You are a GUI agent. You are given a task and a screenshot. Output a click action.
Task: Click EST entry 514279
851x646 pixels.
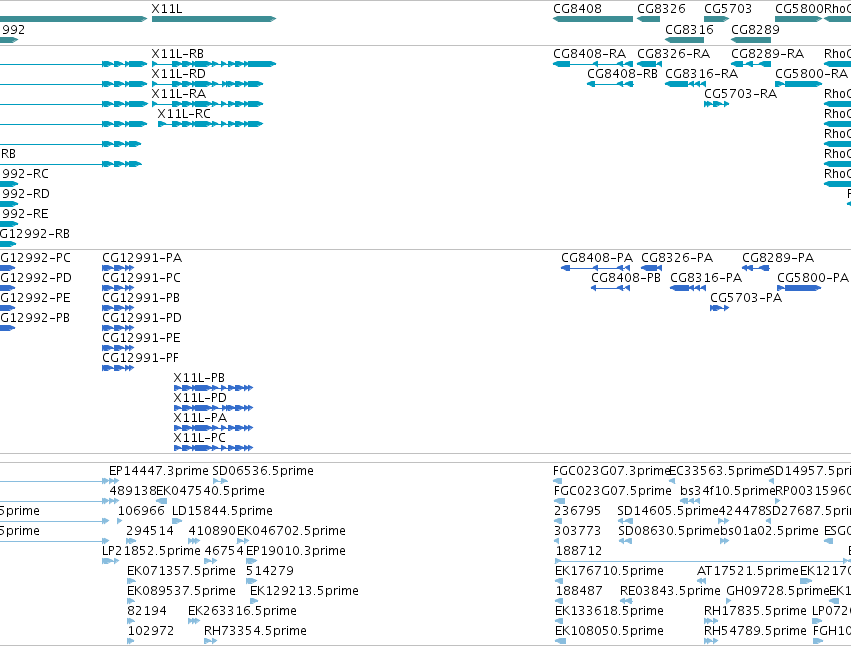click(x=251, y=581)
